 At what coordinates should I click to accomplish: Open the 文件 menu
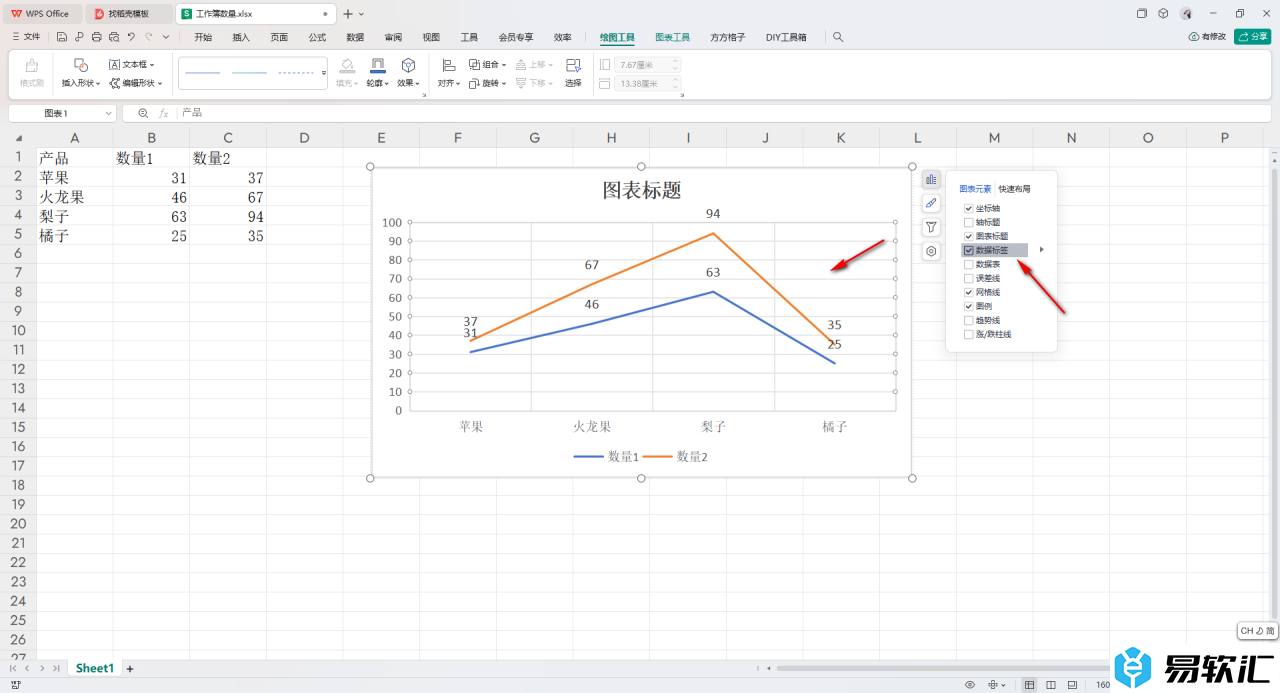(x=26, y=37)
